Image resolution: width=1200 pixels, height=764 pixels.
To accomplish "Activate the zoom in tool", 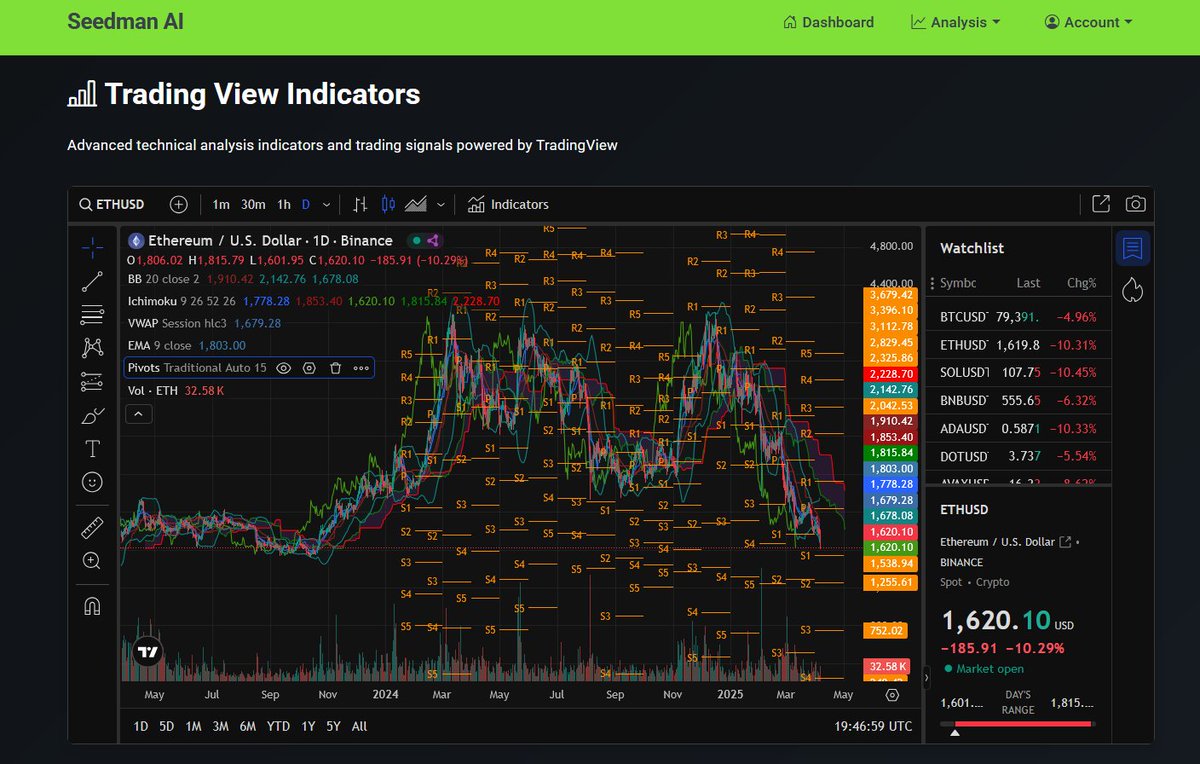I will 92,561.
